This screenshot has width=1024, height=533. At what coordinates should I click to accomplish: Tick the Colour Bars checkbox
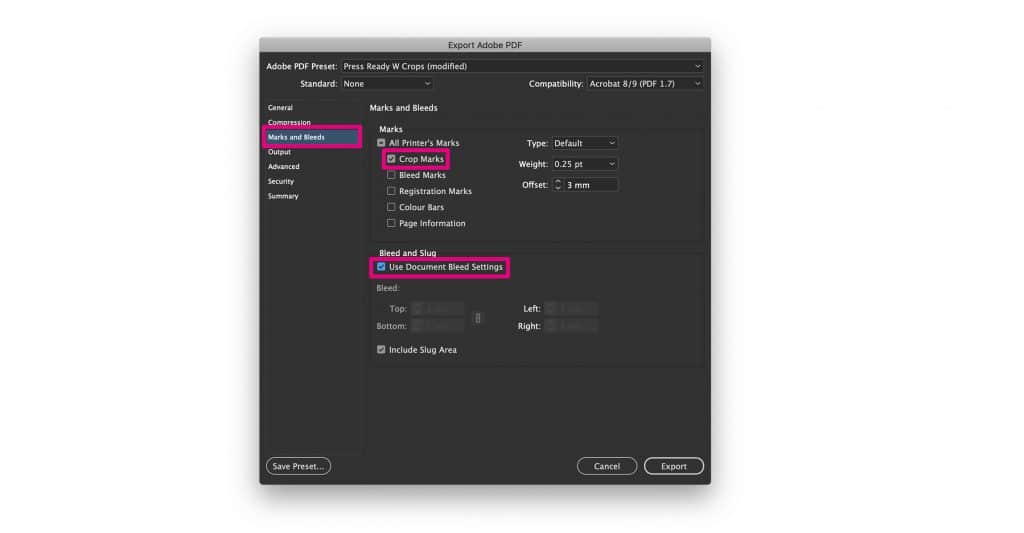coord(391,207)
